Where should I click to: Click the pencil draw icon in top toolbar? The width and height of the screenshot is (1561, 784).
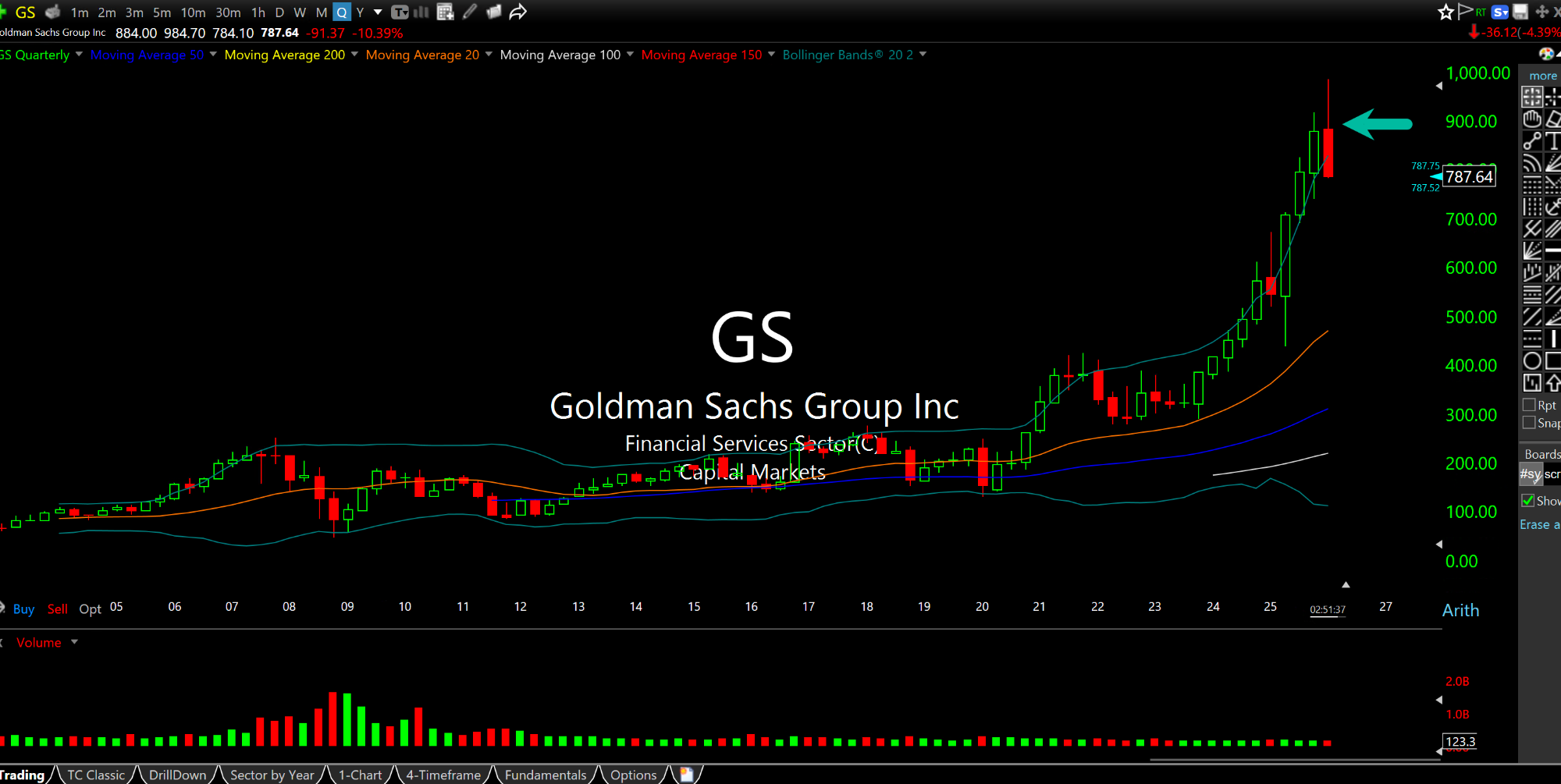469,12
